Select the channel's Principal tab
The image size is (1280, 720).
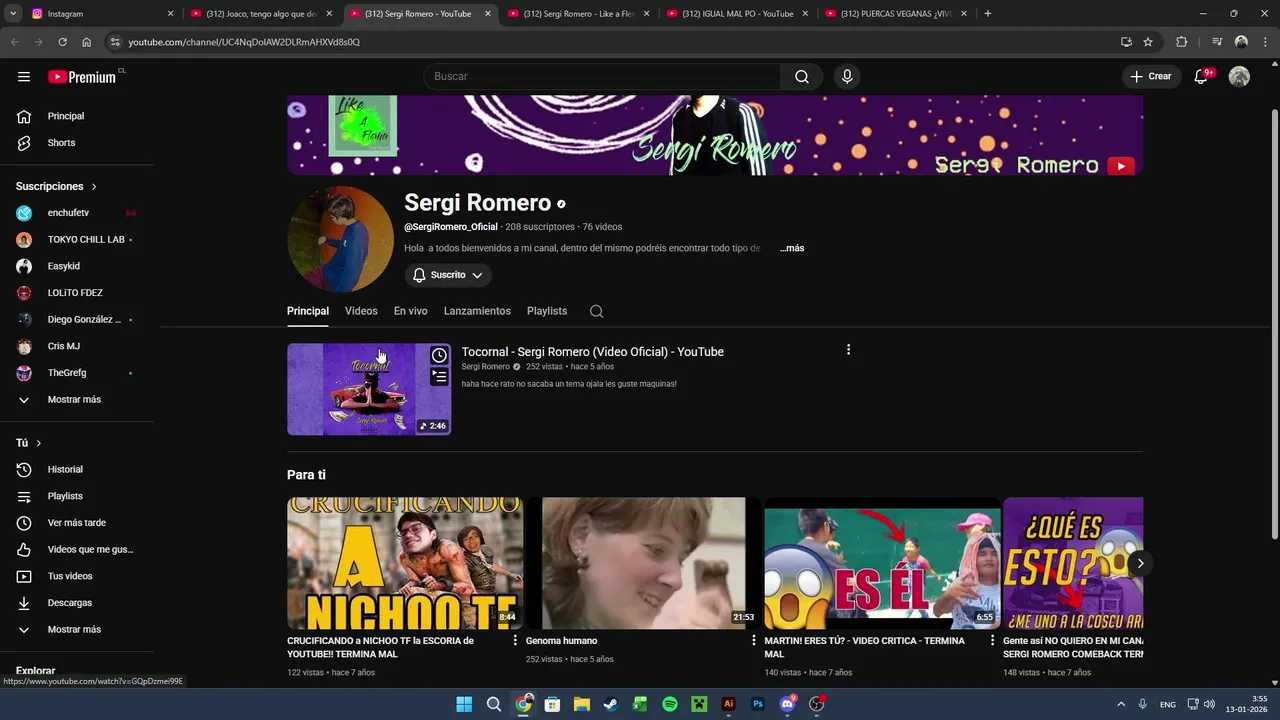tap(308, 311)
